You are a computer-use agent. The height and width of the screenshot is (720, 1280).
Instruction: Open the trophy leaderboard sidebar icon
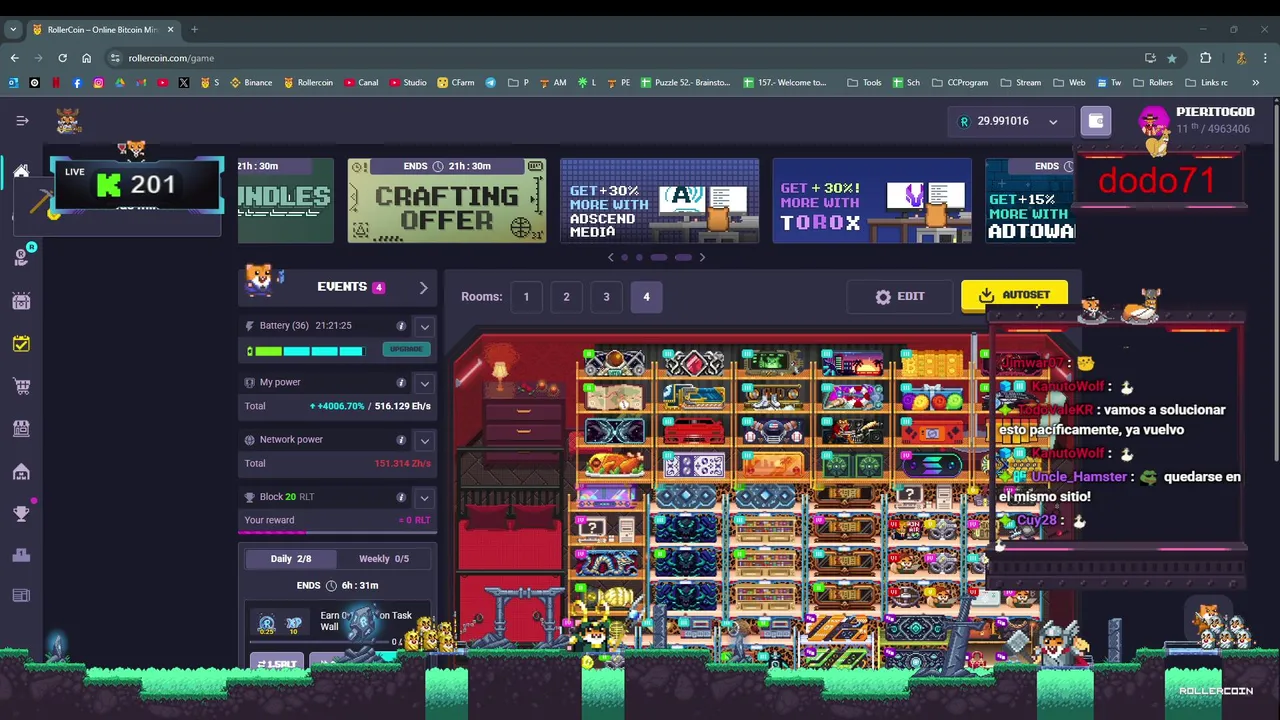pos(21,514)
